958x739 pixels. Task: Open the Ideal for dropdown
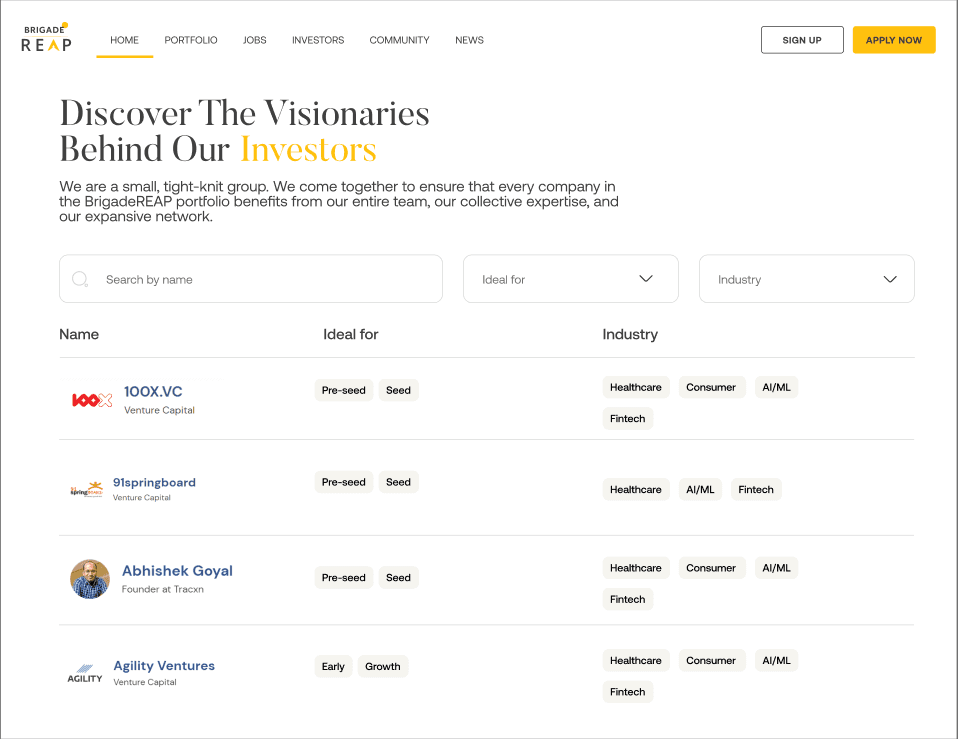(x=571, y=279)
